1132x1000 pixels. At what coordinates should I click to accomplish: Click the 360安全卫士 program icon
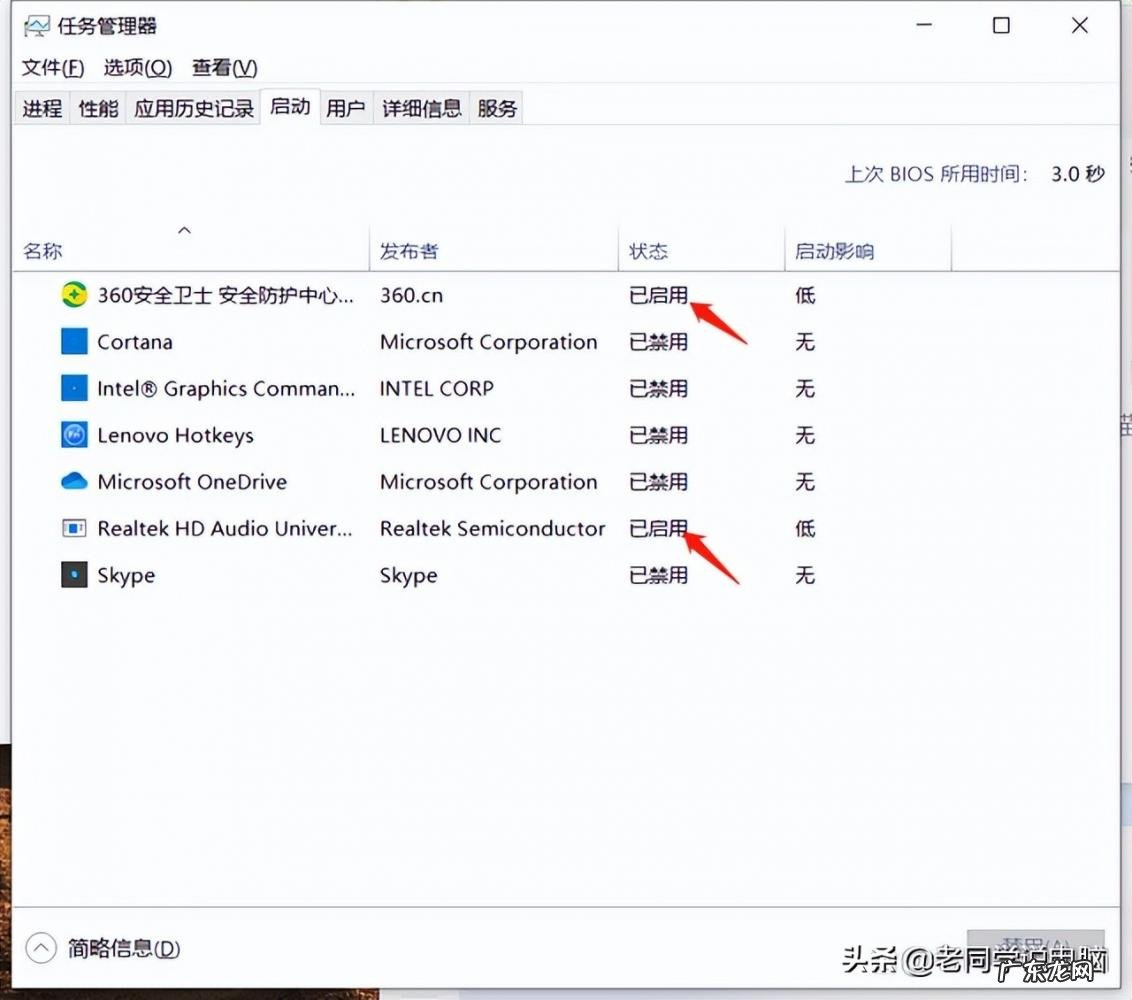(74, 295)
